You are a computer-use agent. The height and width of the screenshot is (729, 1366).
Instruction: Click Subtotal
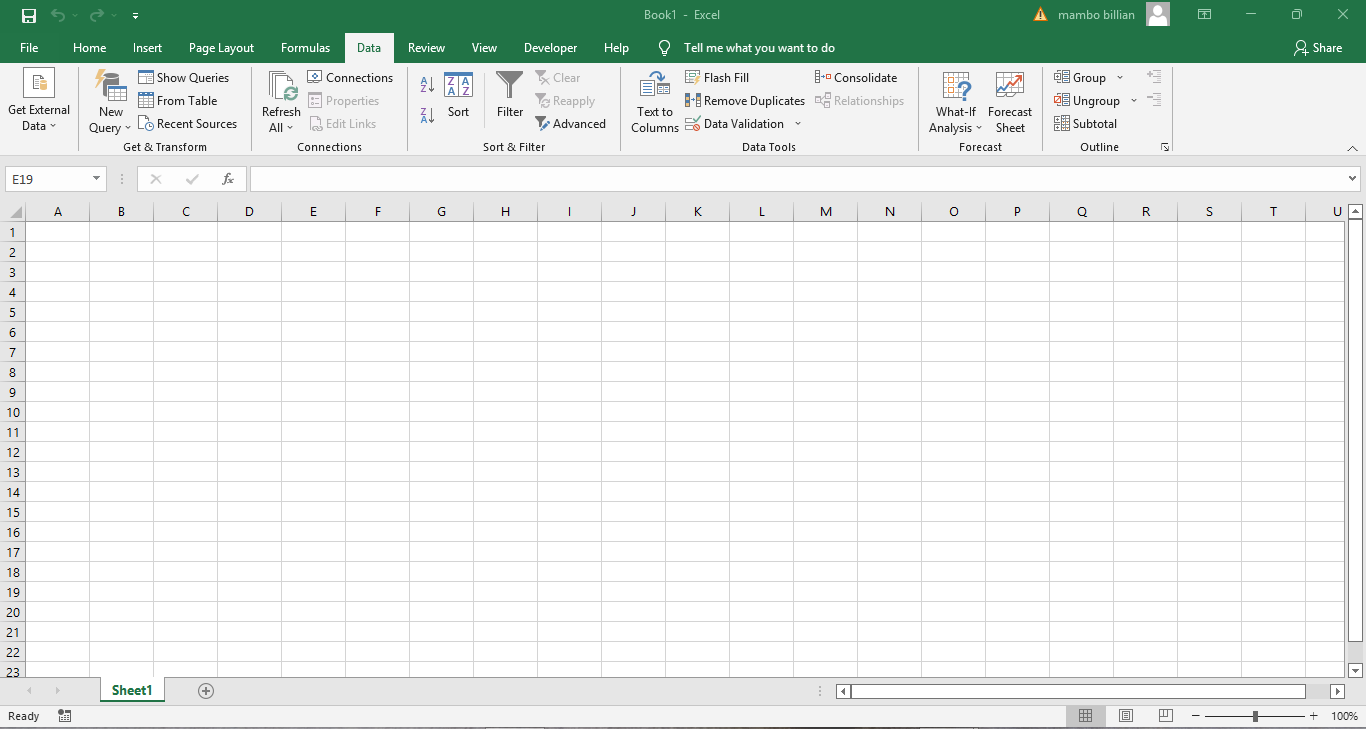coord(1086,124)
